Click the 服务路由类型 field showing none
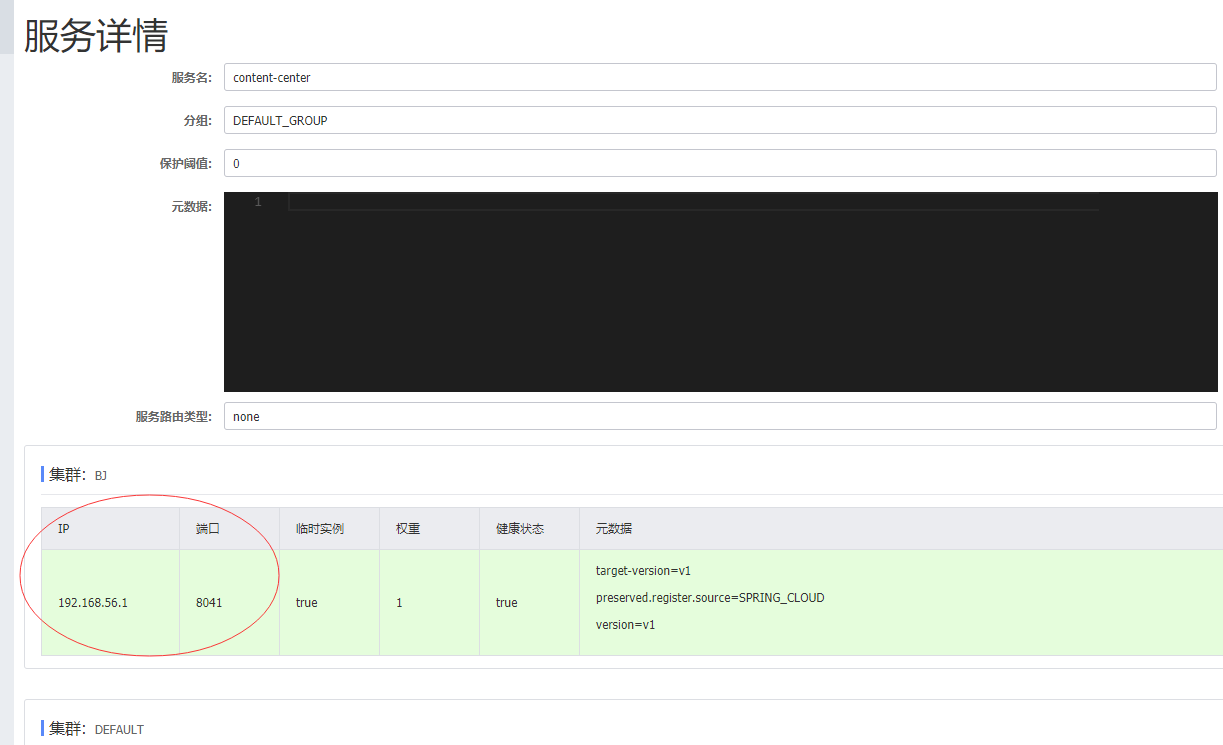This screenshot has width=1223, height=745. tap(720, 416)
